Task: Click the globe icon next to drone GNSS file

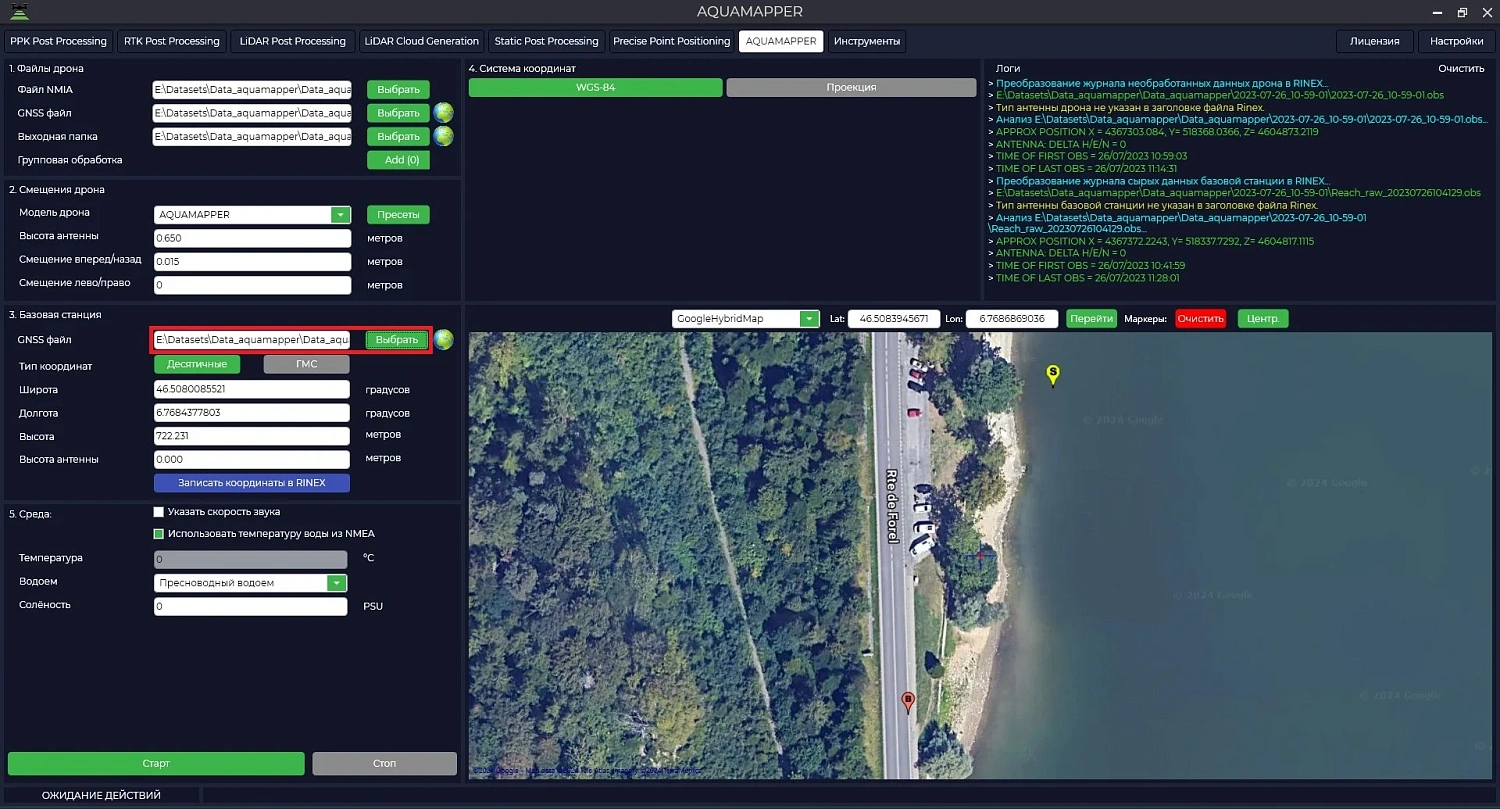Action: (444, 113)
